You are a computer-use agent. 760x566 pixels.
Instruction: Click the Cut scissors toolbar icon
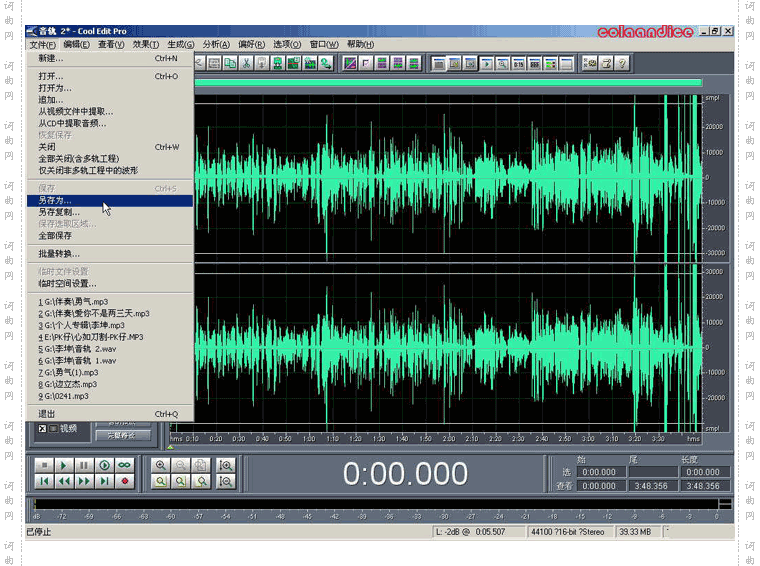246,63
